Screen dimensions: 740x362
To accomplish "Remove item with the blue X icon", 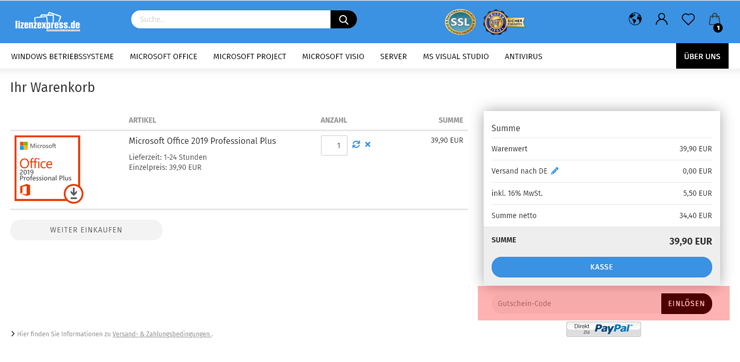I will [368, 144].
